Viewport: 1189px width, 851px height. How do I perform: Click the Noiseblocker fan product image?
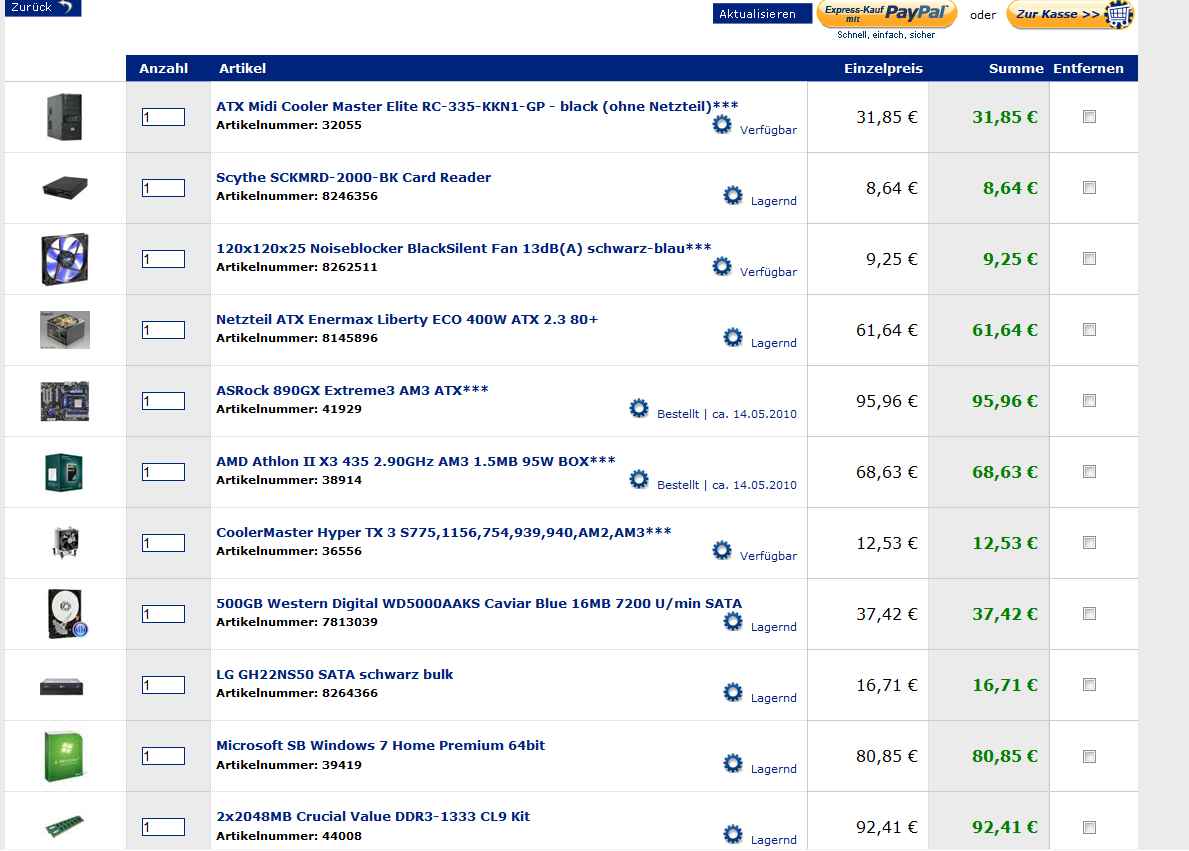tap(64, 259)
